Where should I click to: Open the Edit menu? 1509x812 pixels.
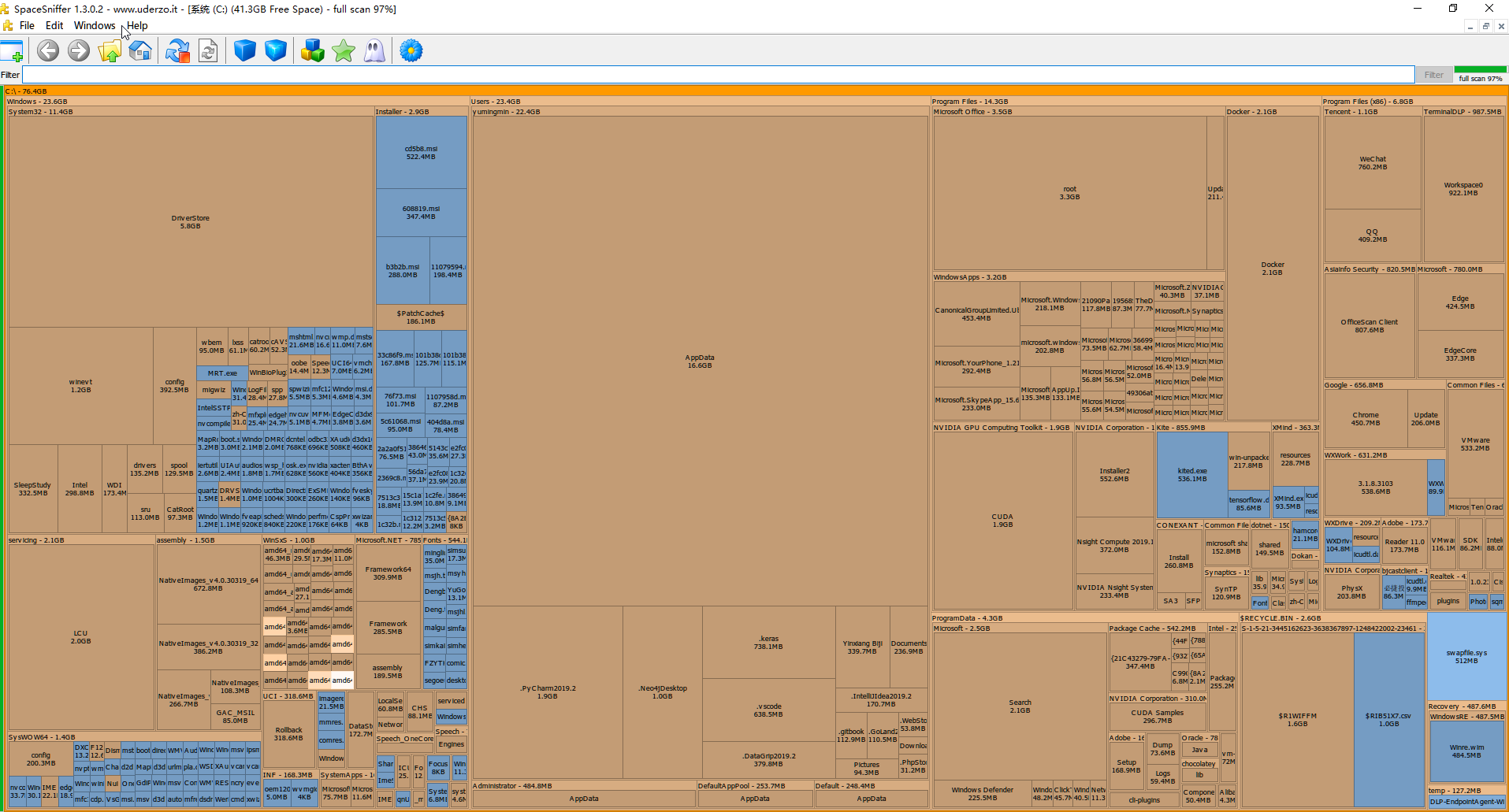(54, 25)
